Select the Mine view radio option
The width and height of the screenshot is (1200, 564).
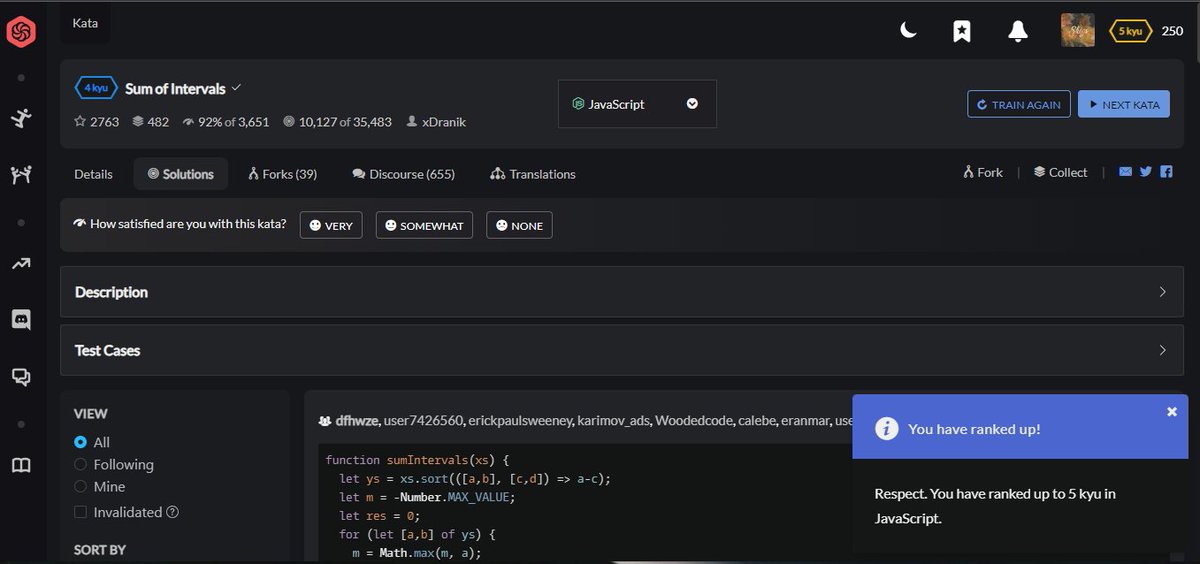point(80,486)
